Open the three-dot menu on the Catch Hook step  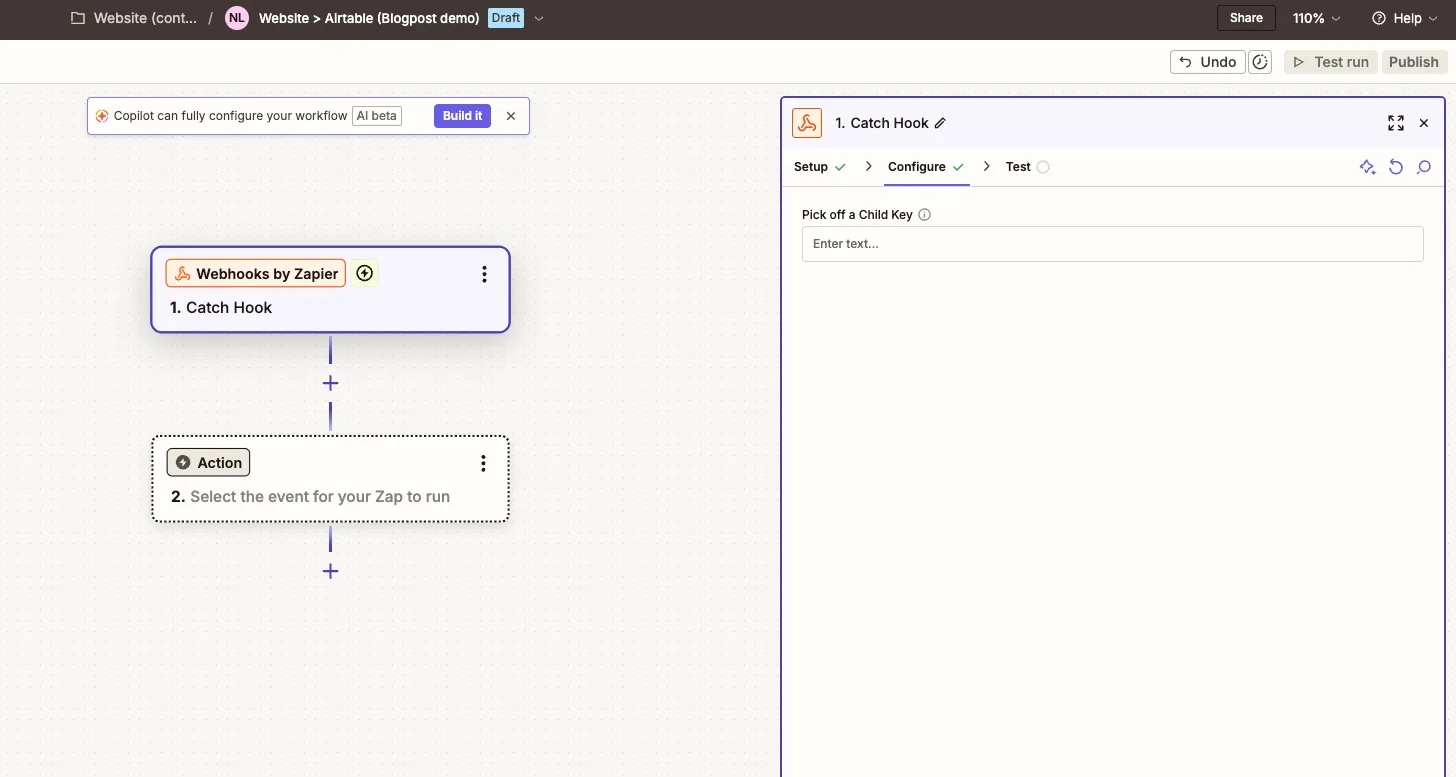(x=484, y=273)
